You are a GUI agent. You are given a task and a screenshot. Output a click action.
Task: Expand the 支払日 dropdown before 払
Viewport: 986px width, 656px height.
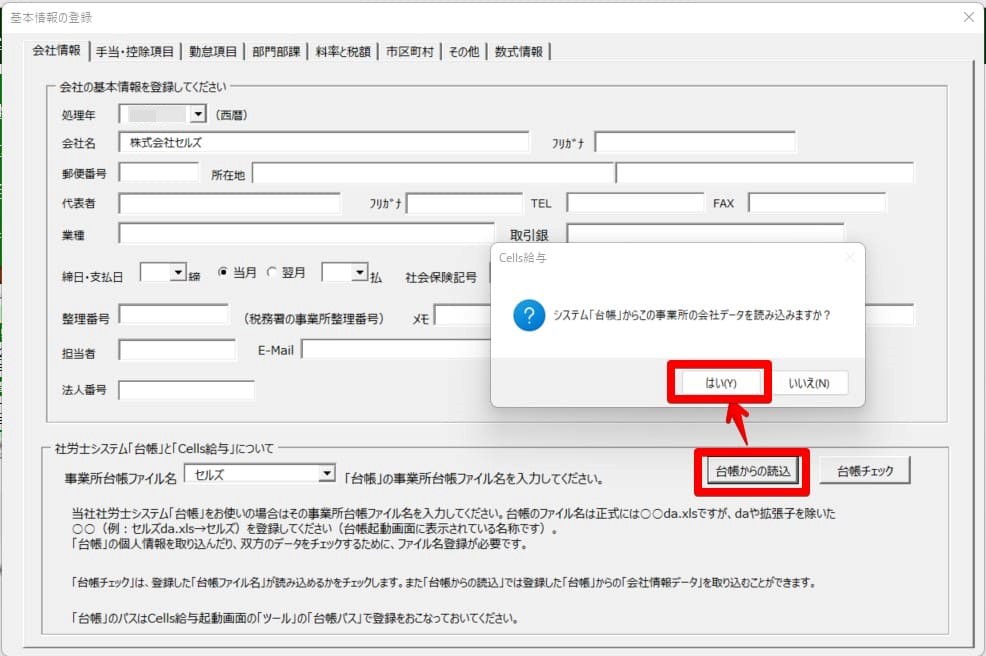(360, 273)
